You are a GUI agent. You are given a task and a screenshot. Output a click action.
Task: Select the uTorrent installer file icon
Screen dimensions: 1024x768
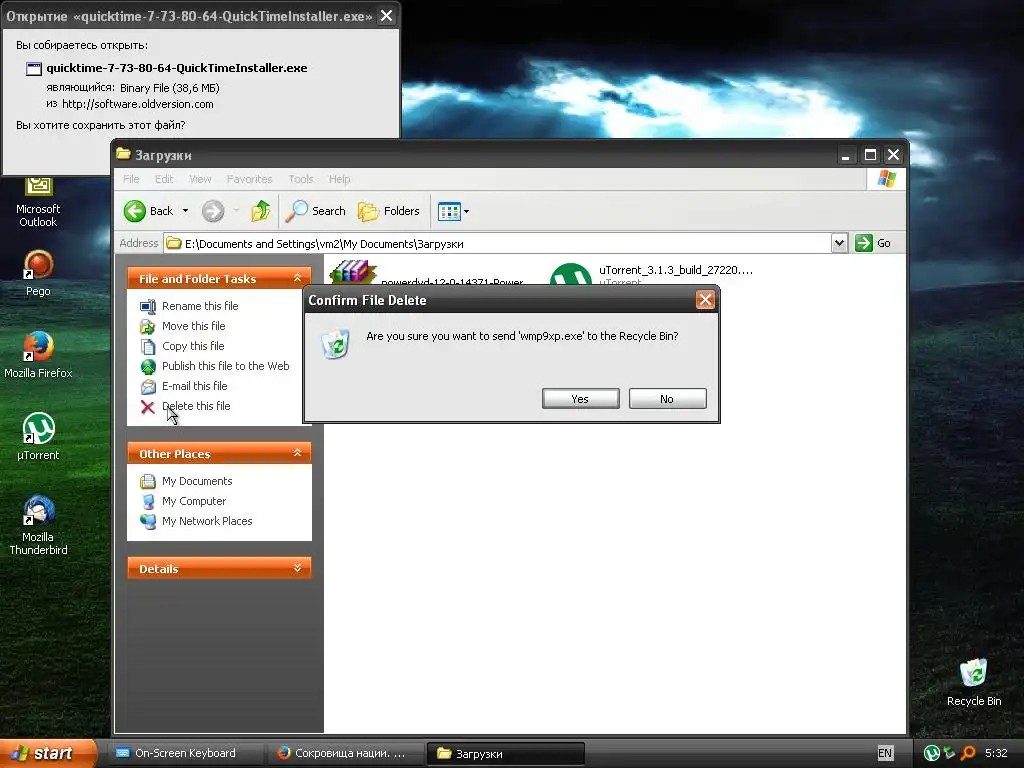click(x=571, y=274)
